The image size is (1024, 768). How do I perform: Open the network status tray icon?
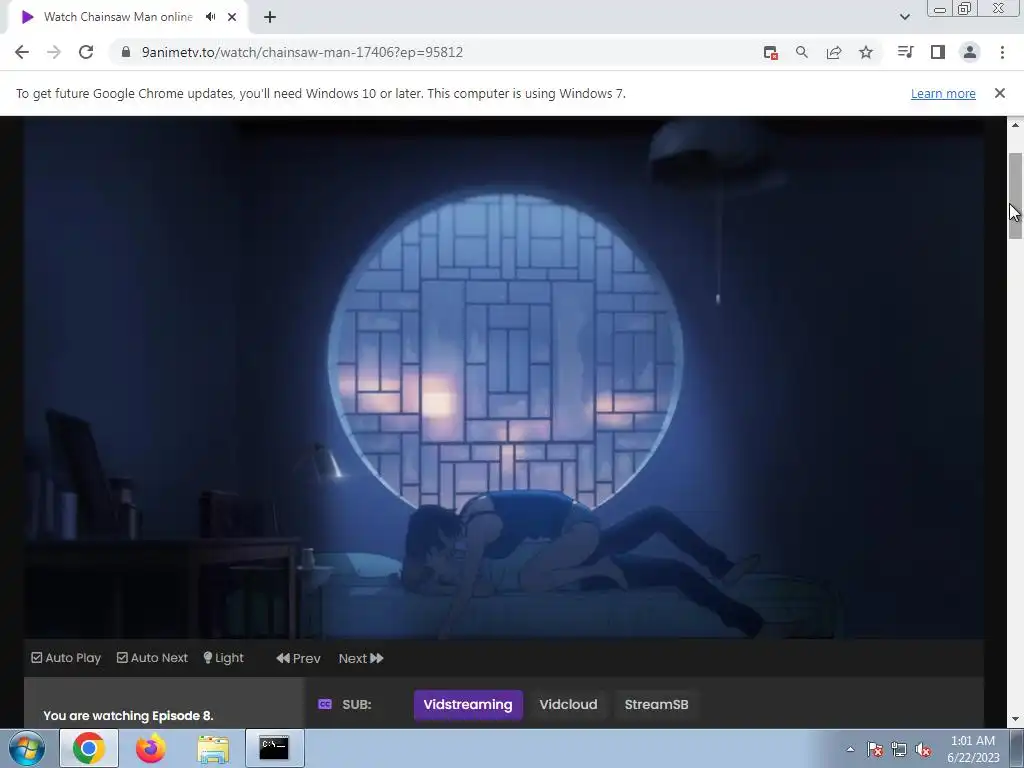coord(899,749)
